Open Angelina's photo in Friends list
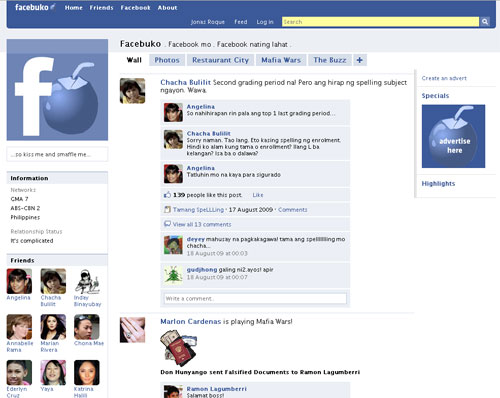 pyautogui.click(x=19, y=281)
